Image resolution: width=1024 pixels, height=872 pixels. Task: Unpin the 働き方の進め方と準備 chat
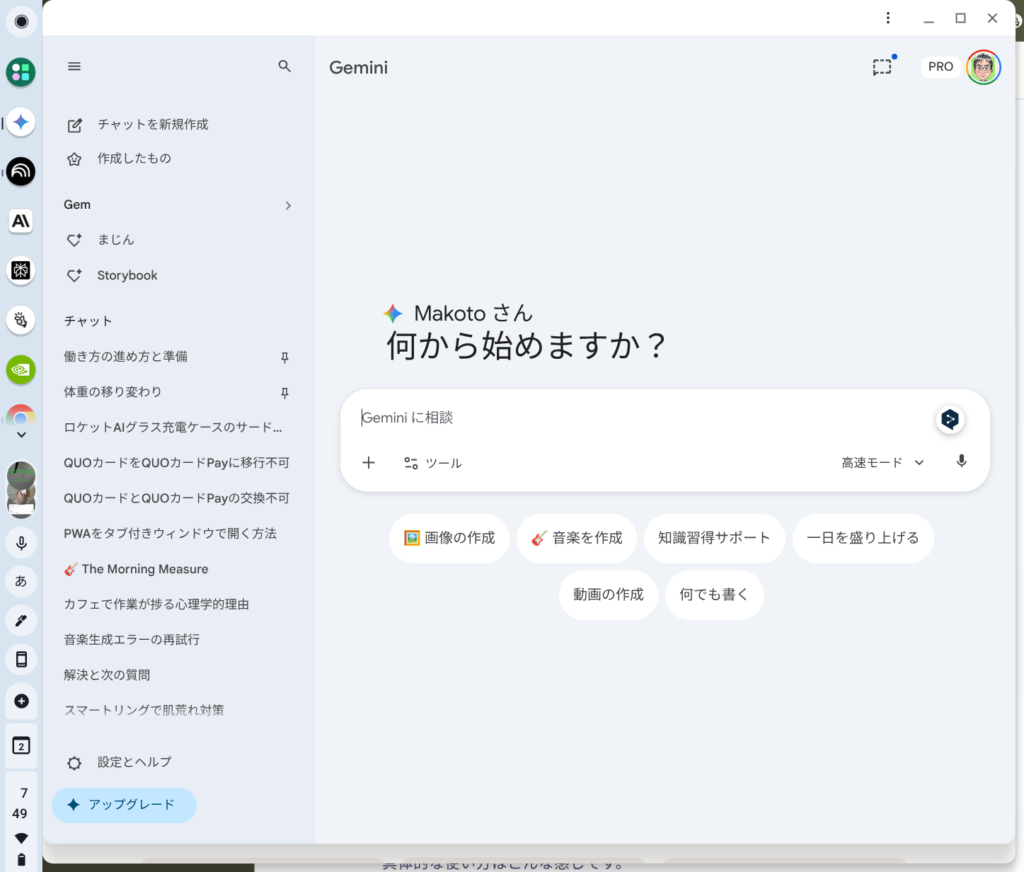coord(285,357)
